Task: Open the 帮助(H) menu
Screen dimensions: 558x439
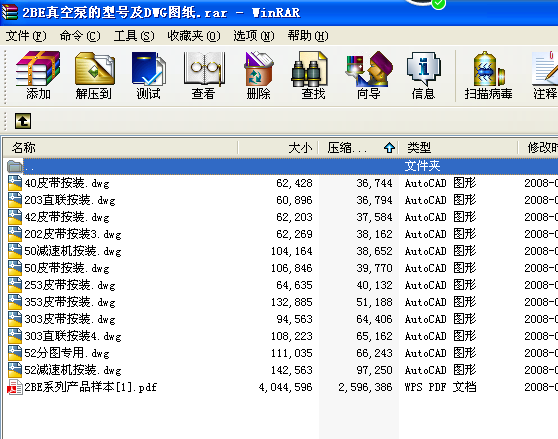Action: (308, 36)
